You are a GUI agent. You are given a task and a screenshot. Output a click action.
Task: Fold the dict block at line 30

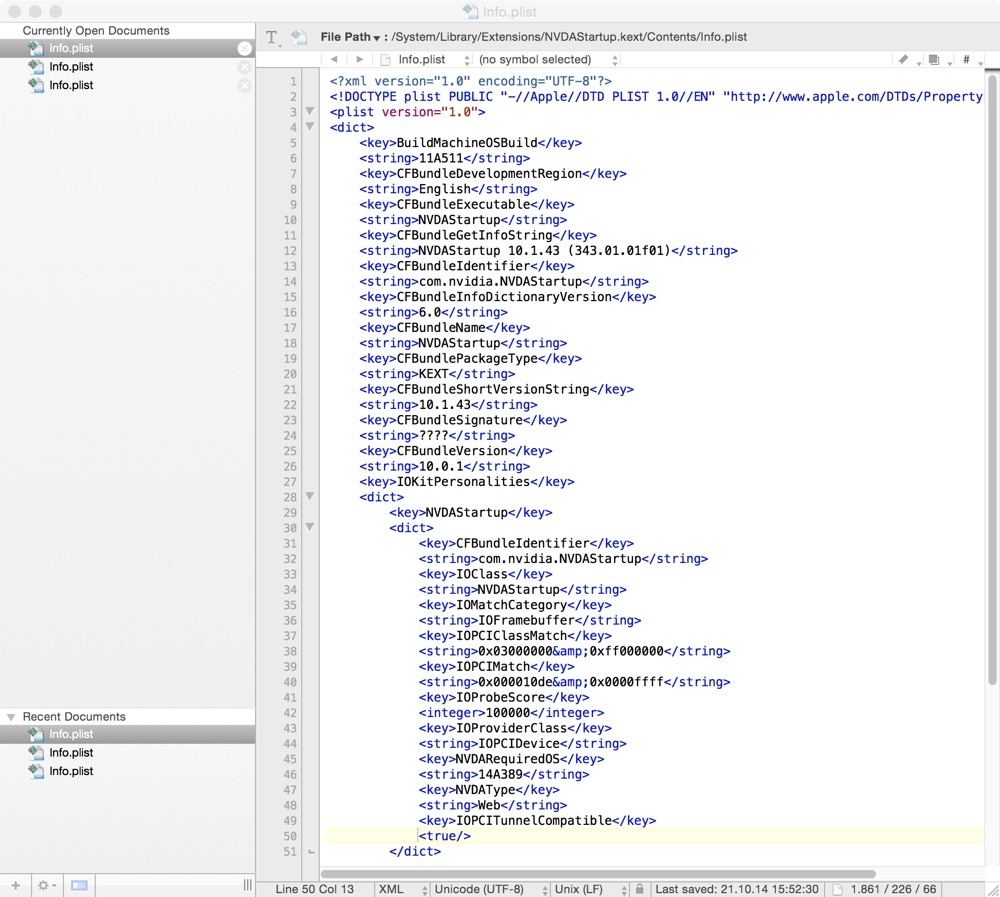(310, 527)
